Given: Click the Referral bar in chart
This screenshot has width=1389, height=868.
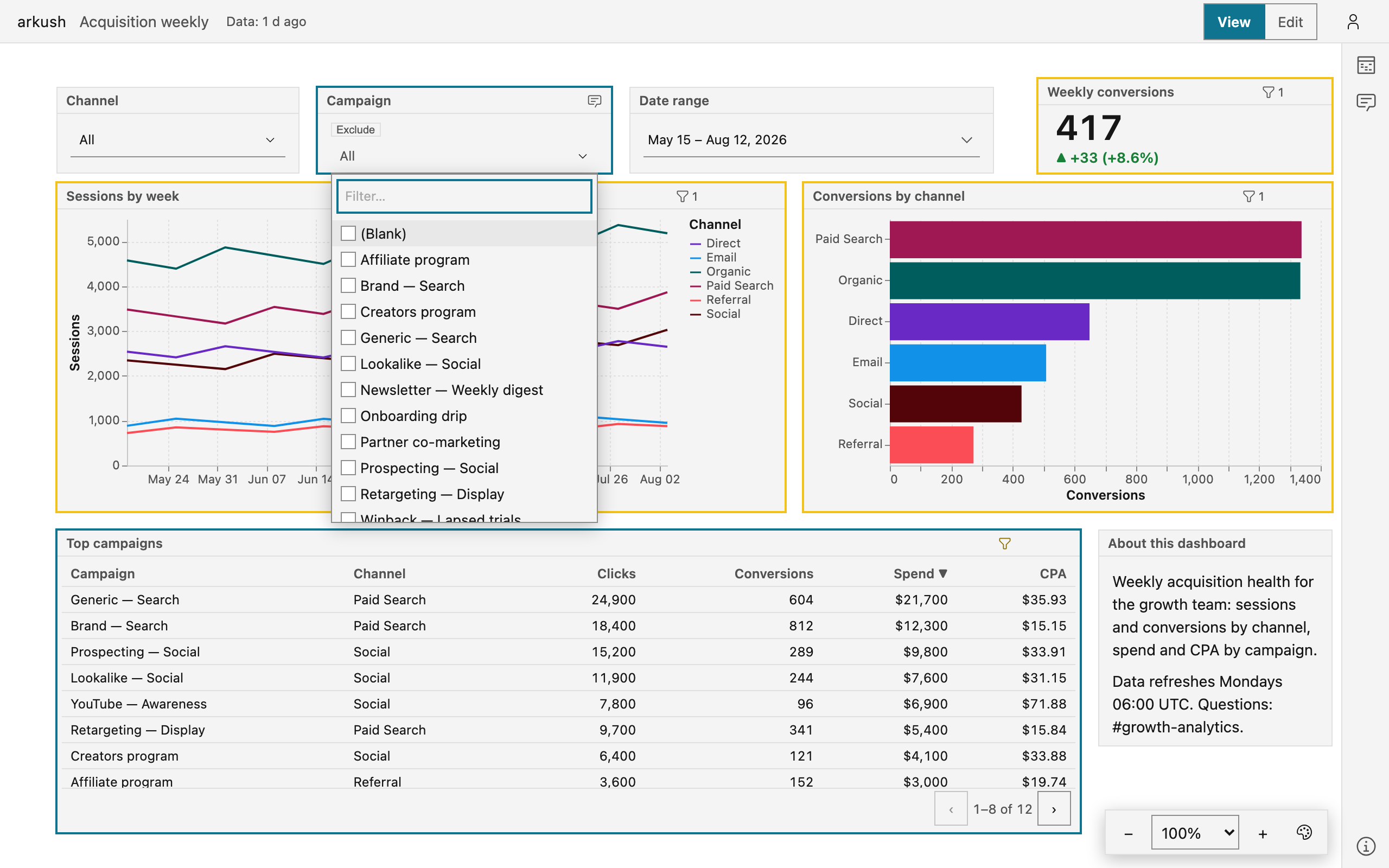Looking at the screenshot, I should [932, 445].
